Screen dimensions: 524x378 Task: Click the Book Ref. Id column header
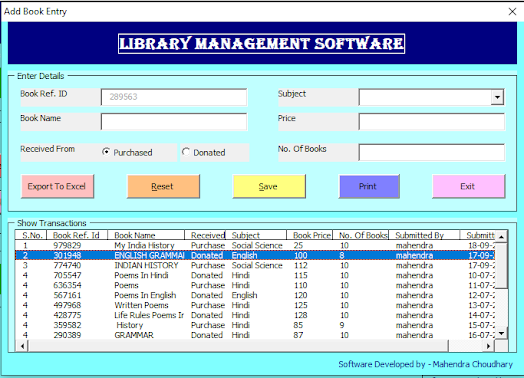76,235
